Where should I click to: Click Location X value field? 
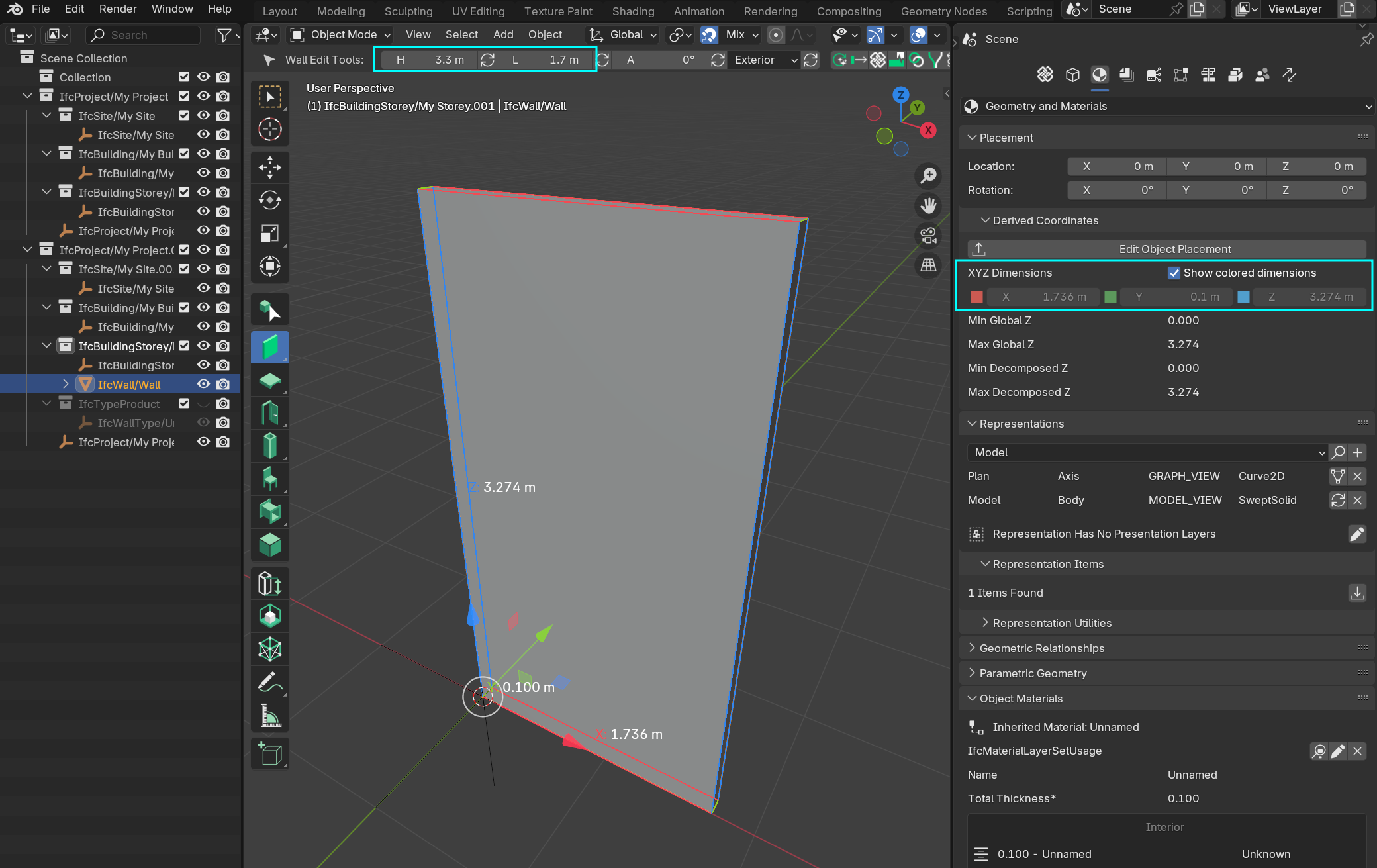(1116, 166)
